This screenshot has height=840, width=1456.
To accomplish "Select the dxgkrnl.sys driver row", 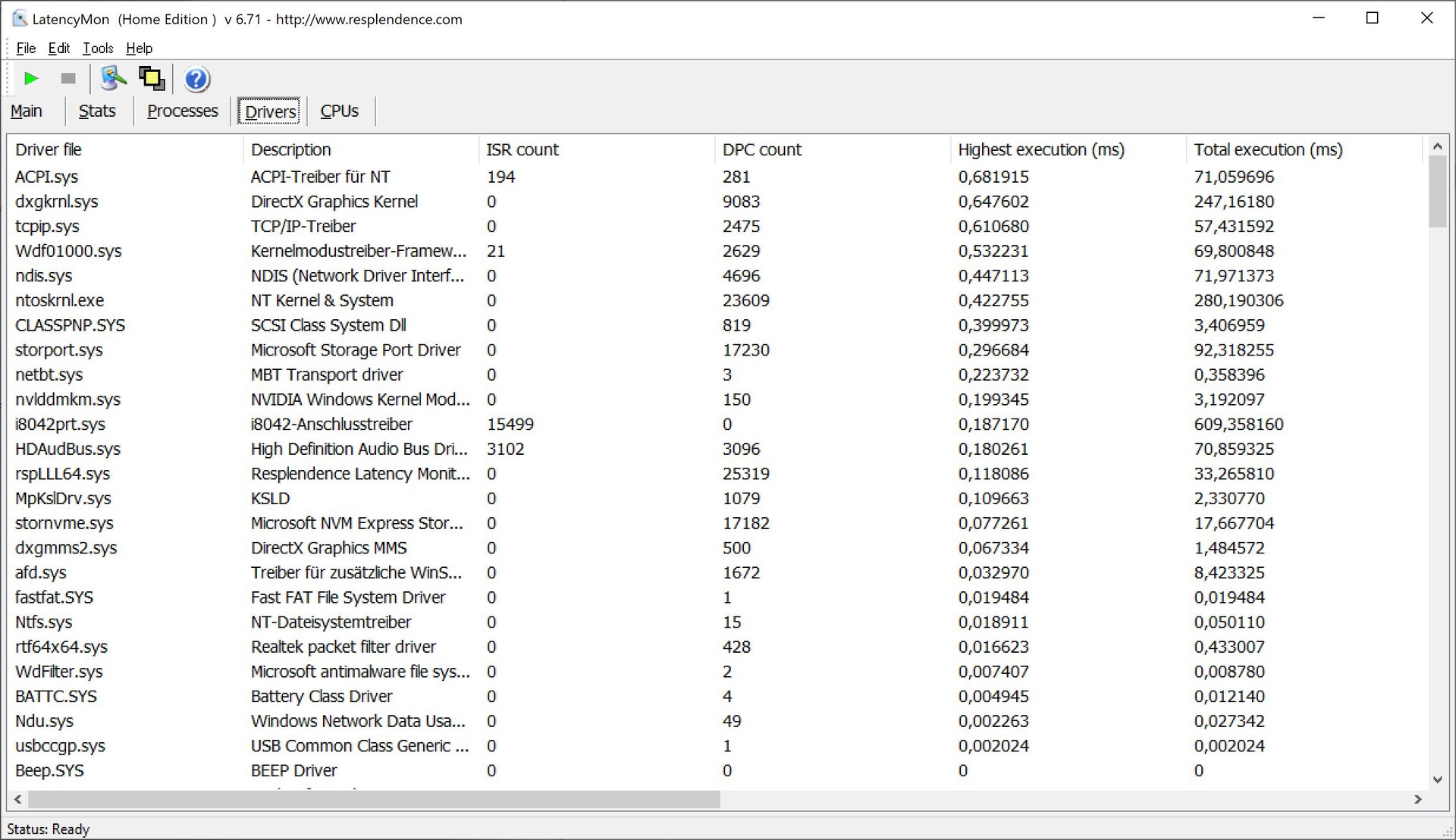I will click(x=57, y=202).
